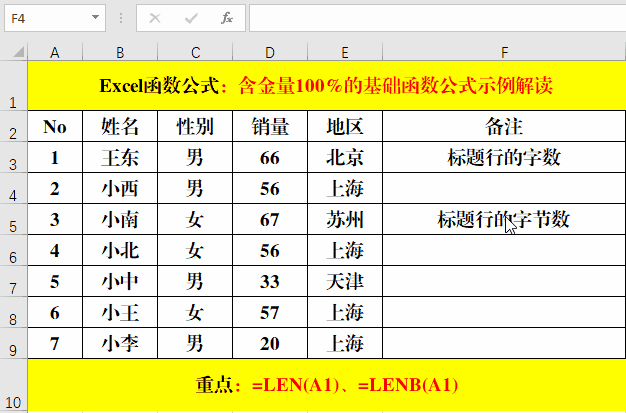This screenshot has width=626, height=413.
Task: Select column C header
Action: coord(195,52)
